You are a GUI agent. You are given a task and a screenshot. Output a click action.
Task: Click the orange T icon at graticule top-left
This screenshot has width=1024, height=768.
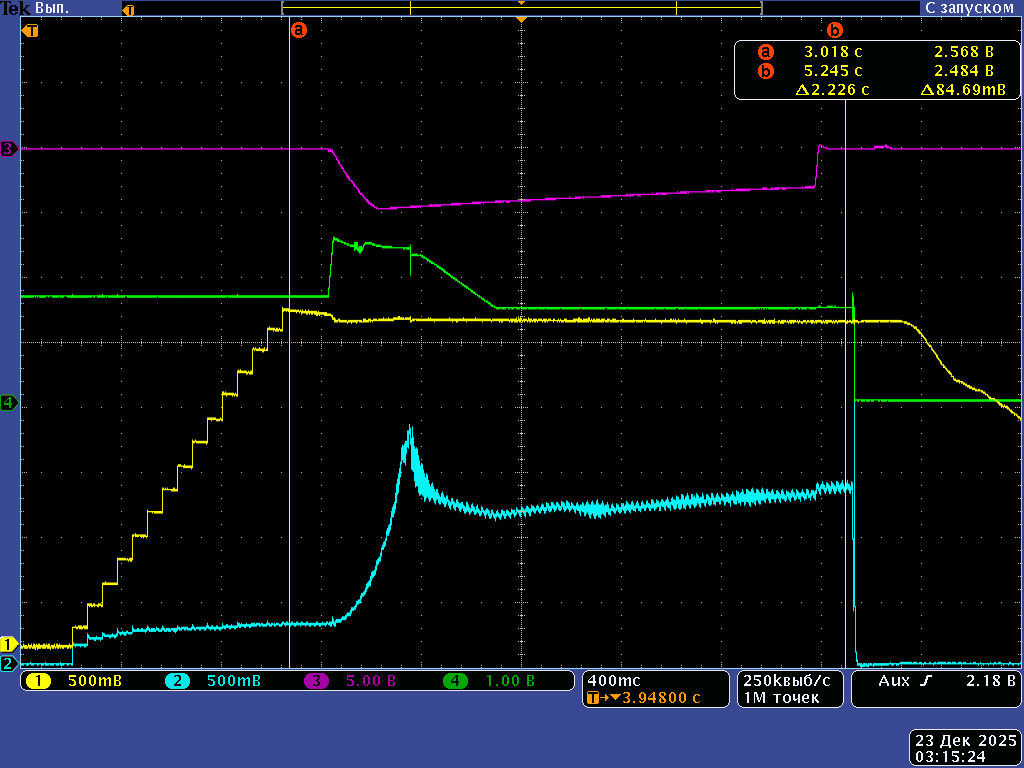[x=31, y=30]
